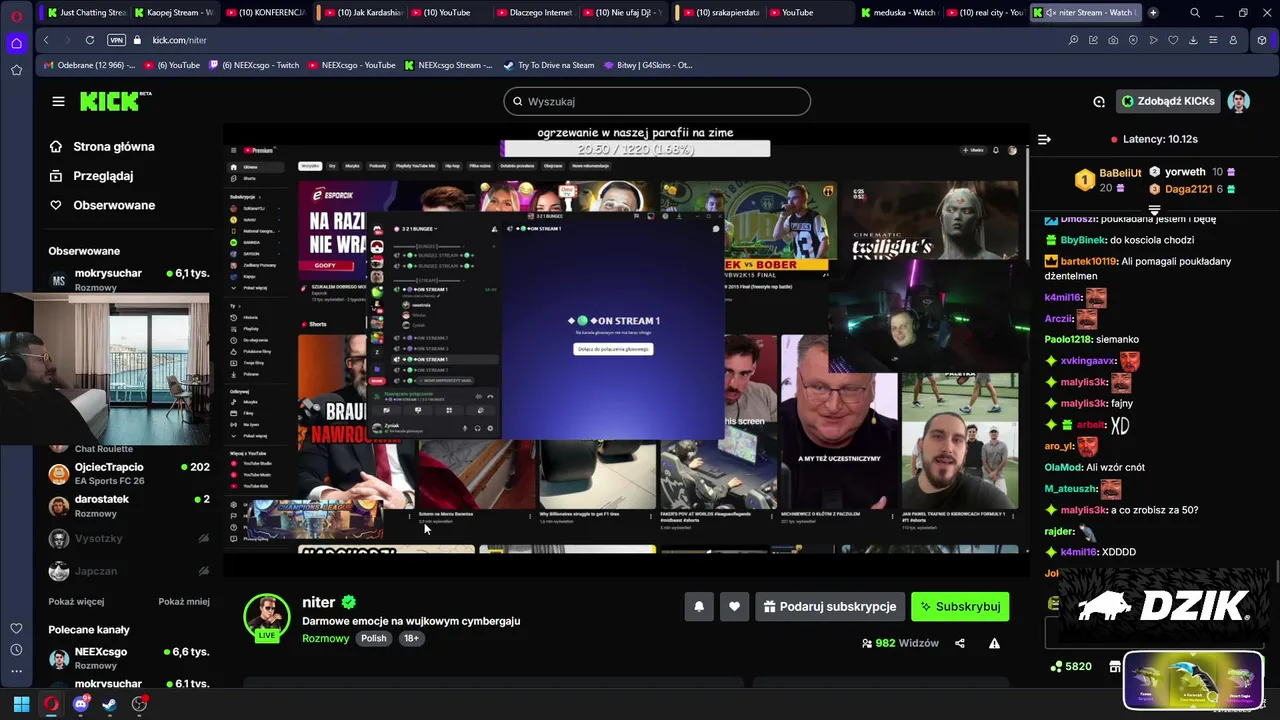Expand the gifter leaderboard chevron
Viewport: 1280px width, 720px height.
(1154, 210)
